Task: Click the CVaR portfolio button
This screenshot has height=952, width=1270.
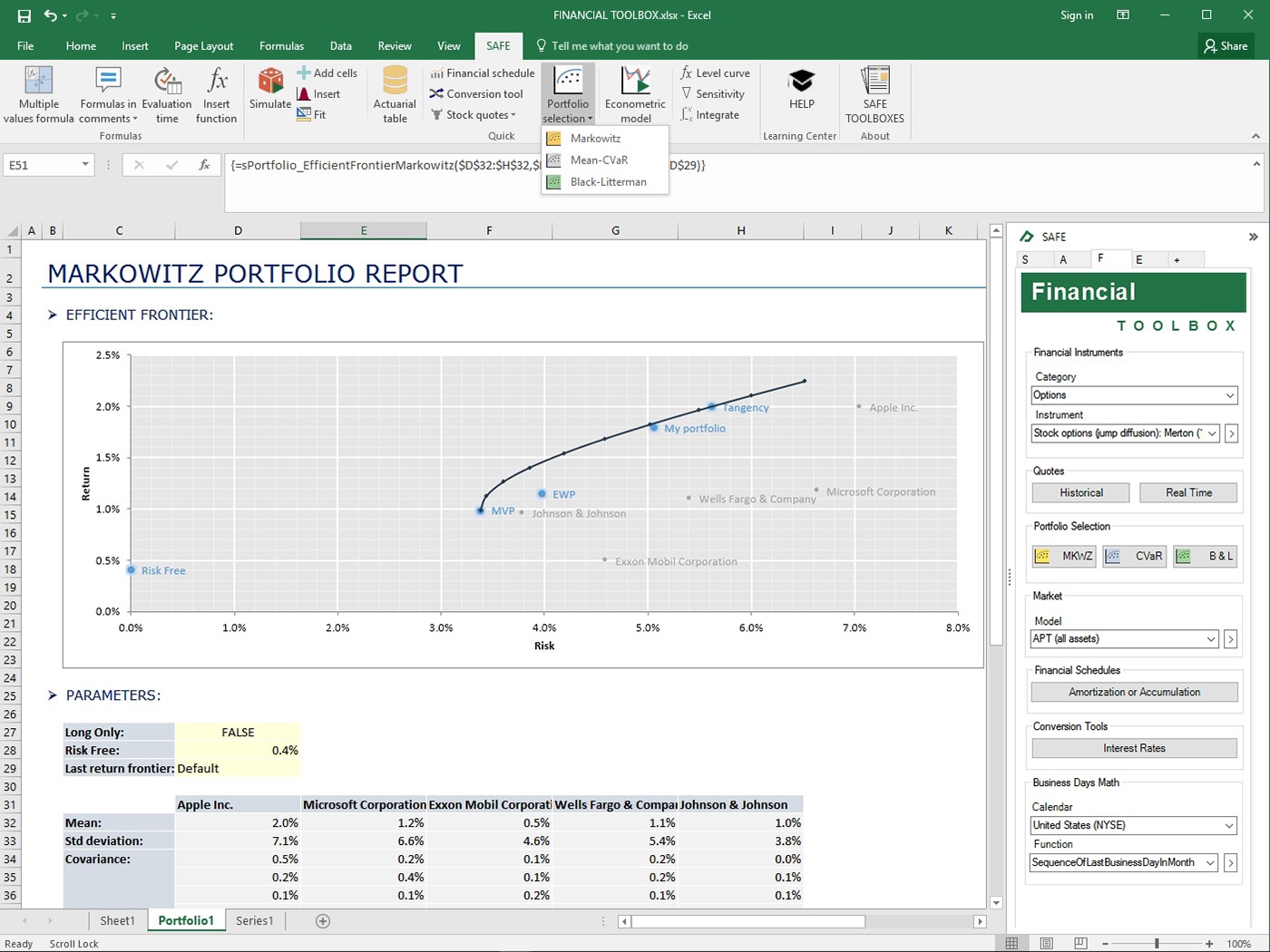Action: tap(1134, 556)
